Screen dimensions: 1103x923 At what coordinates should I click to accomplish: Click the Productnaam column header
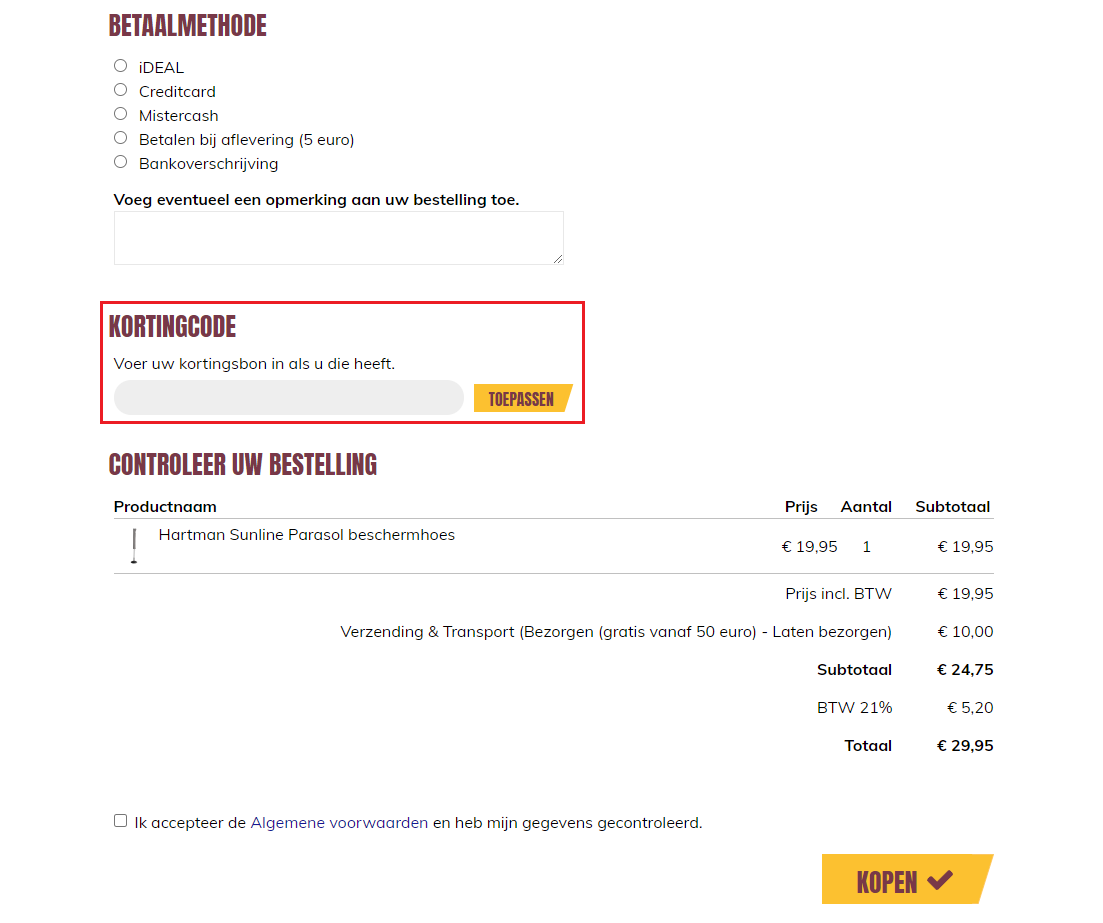point(165,506)
